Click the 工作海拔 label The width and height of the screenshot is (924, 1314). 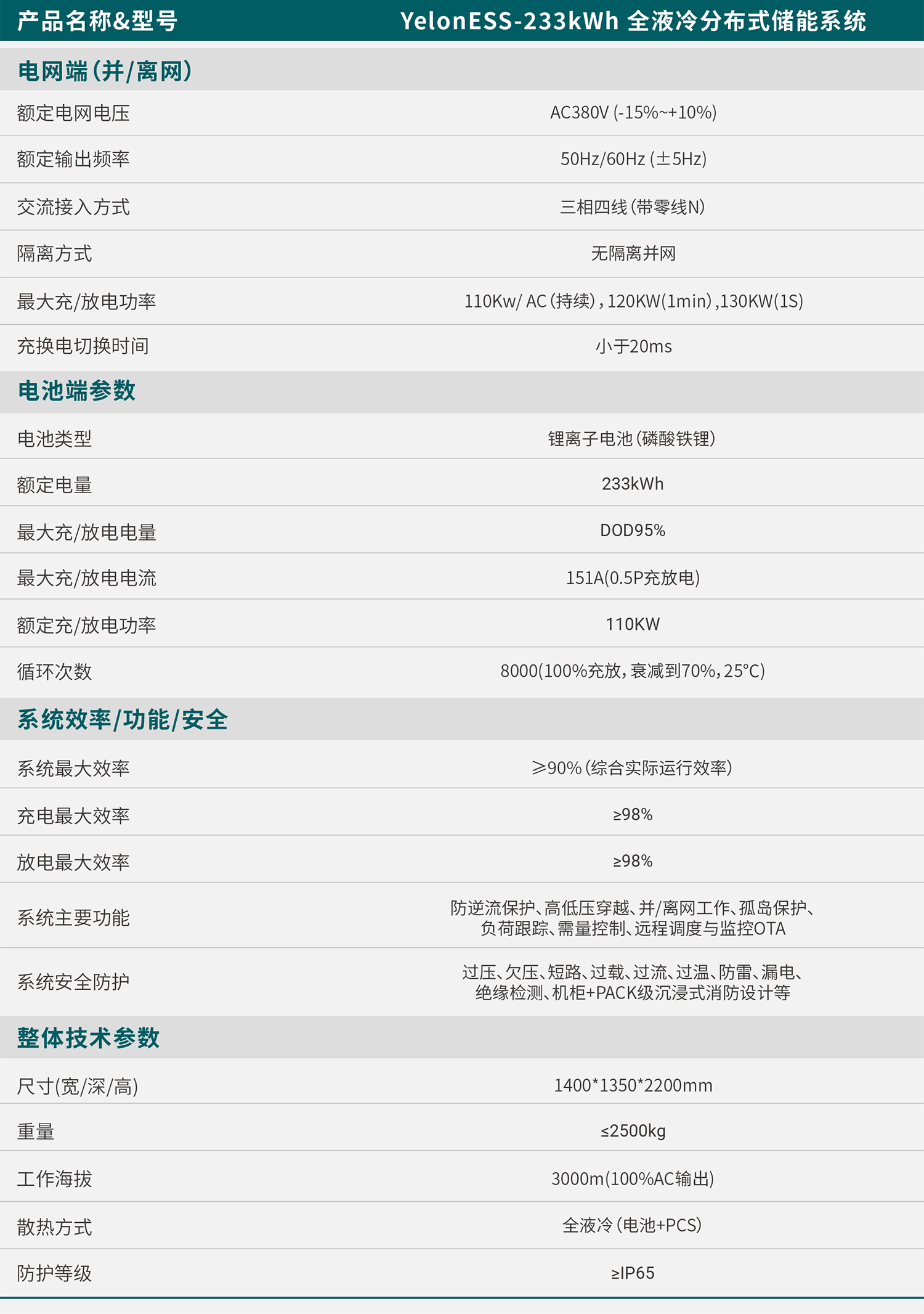(x=55, y=1179)
